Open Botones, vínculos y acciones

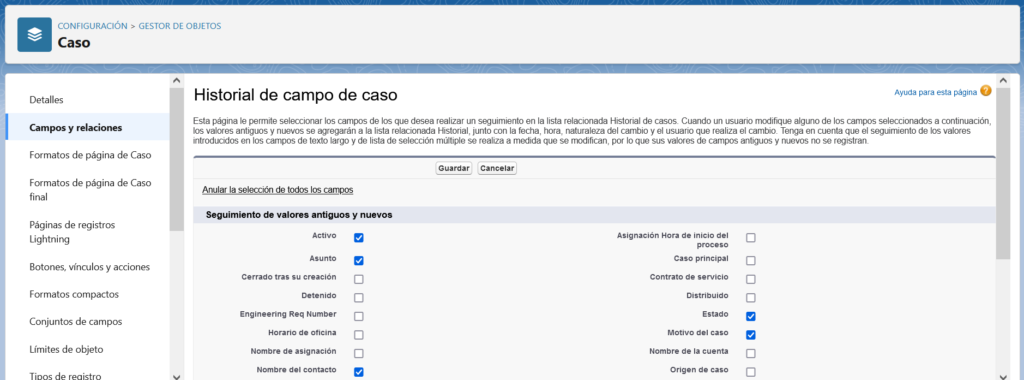pyautogui.click(x=89, y=267)
